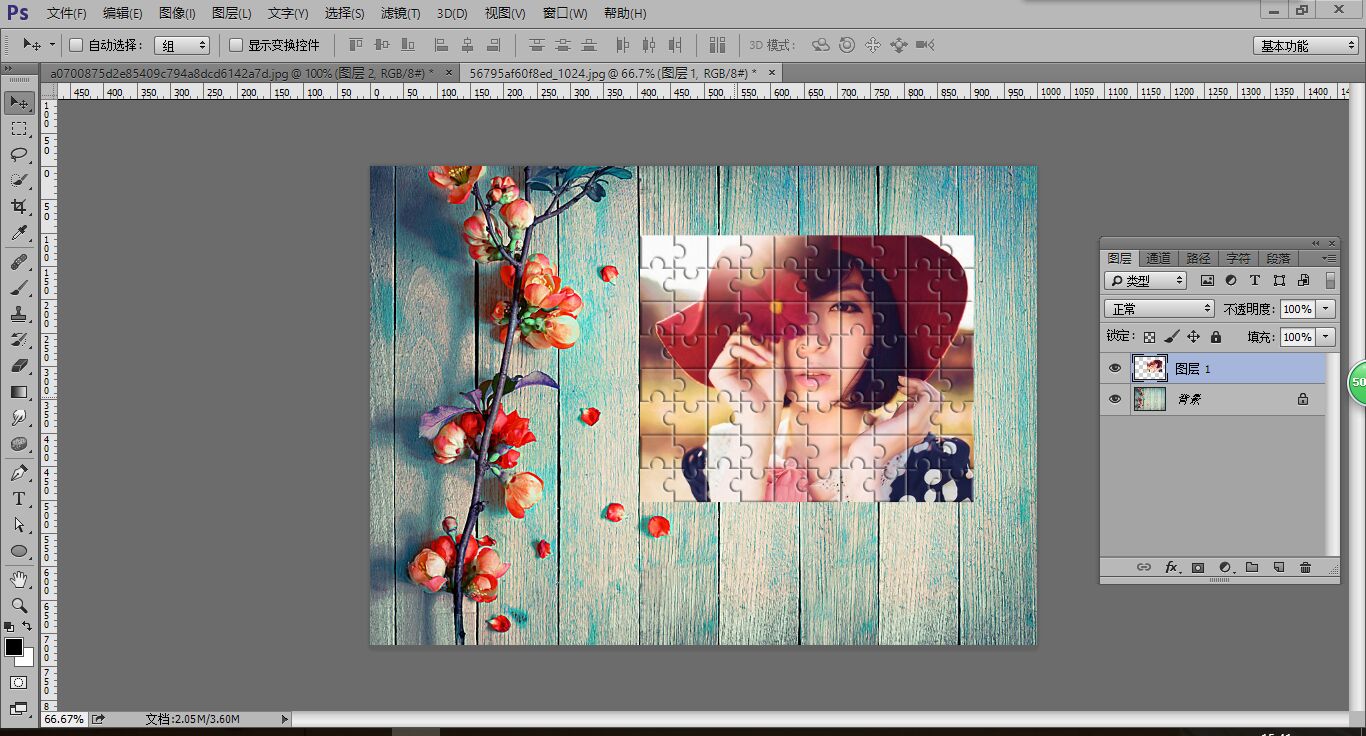The image size is (1366, 736).
Task: Expand the 基本功能 workspace dropdown
Action: 1305,46
